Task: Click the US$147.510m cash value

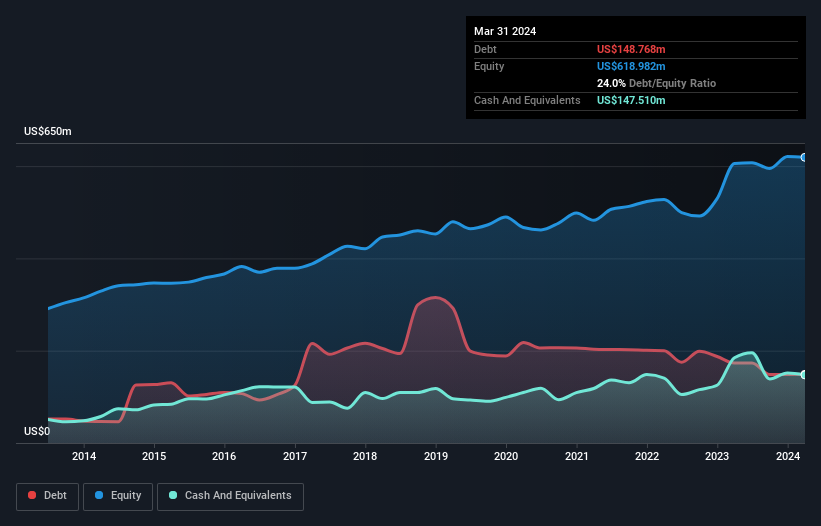Action: 631,100
